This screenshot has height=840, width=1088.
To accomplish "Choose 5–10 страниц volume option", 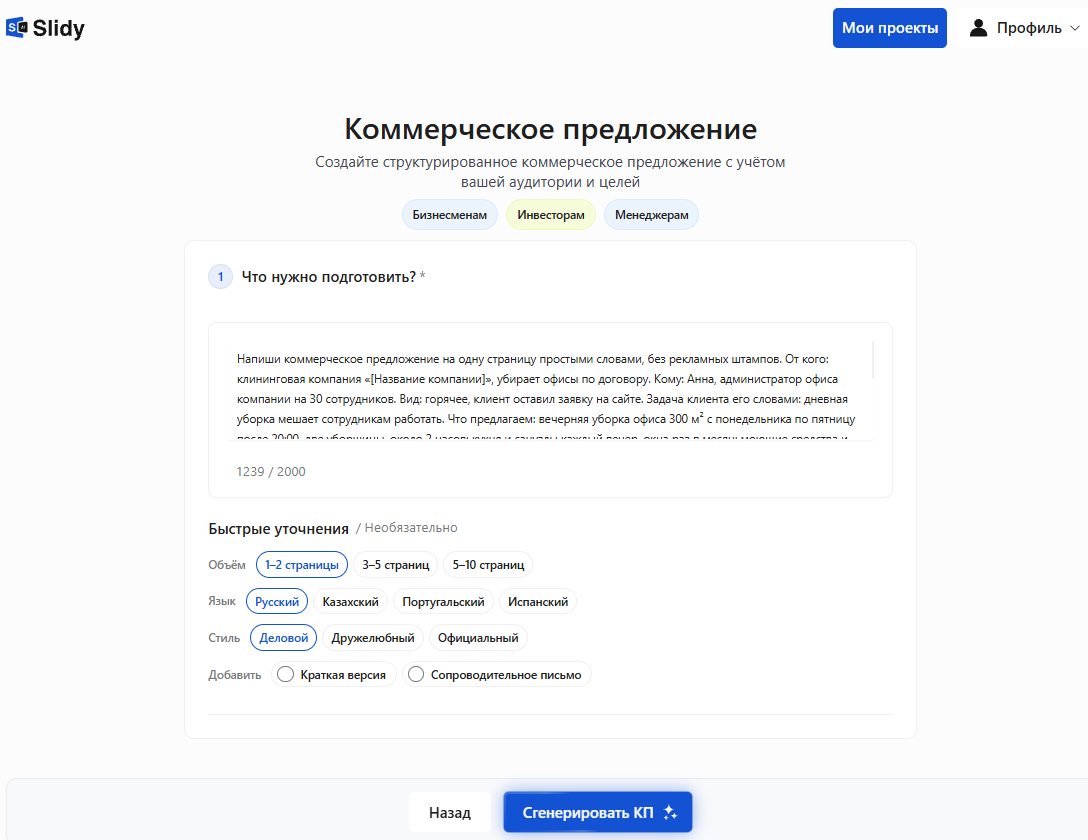I will click(x=488, y=565).
